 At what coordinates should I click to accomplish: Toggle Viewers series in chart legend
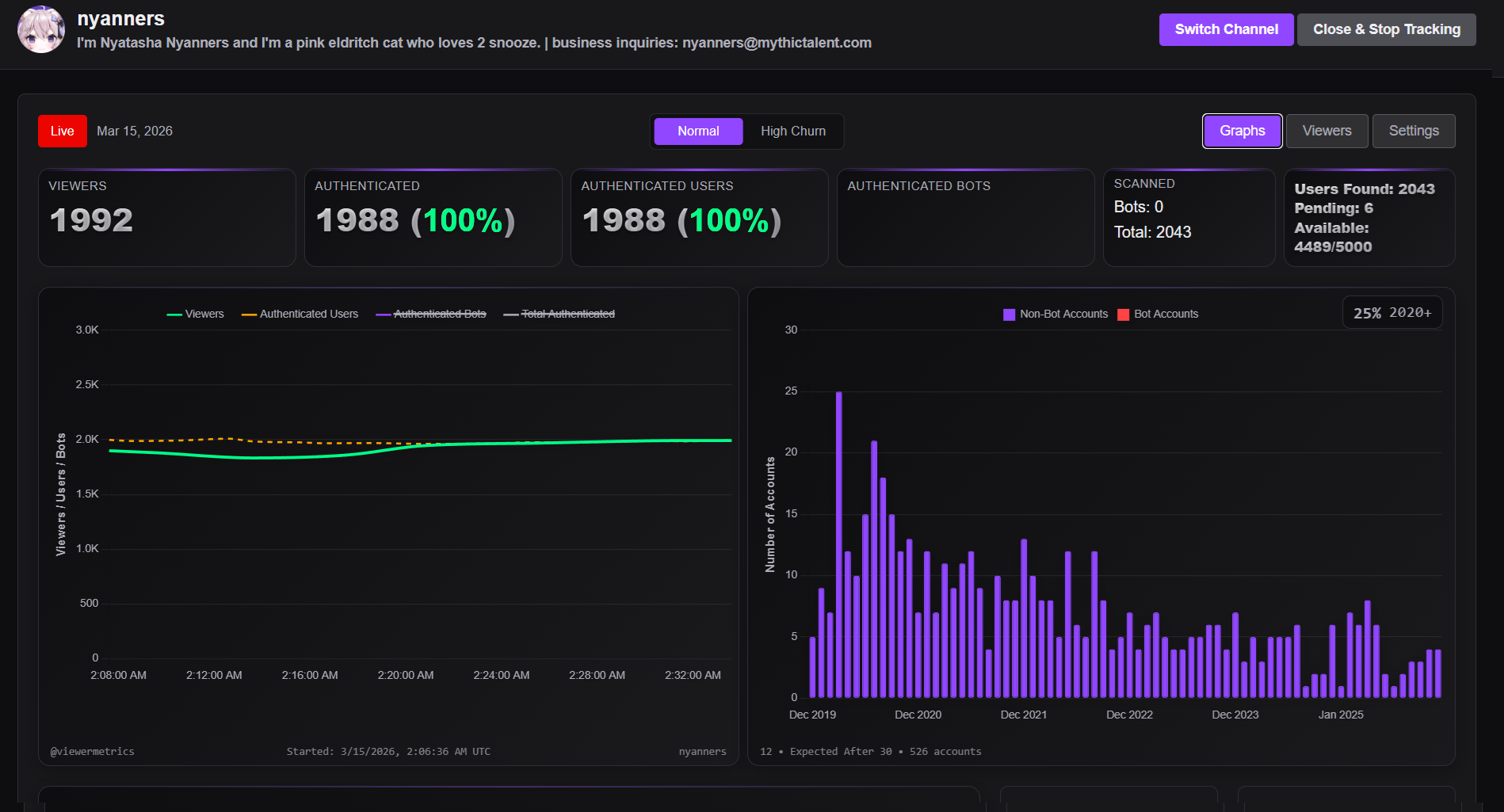coord(196,315)
